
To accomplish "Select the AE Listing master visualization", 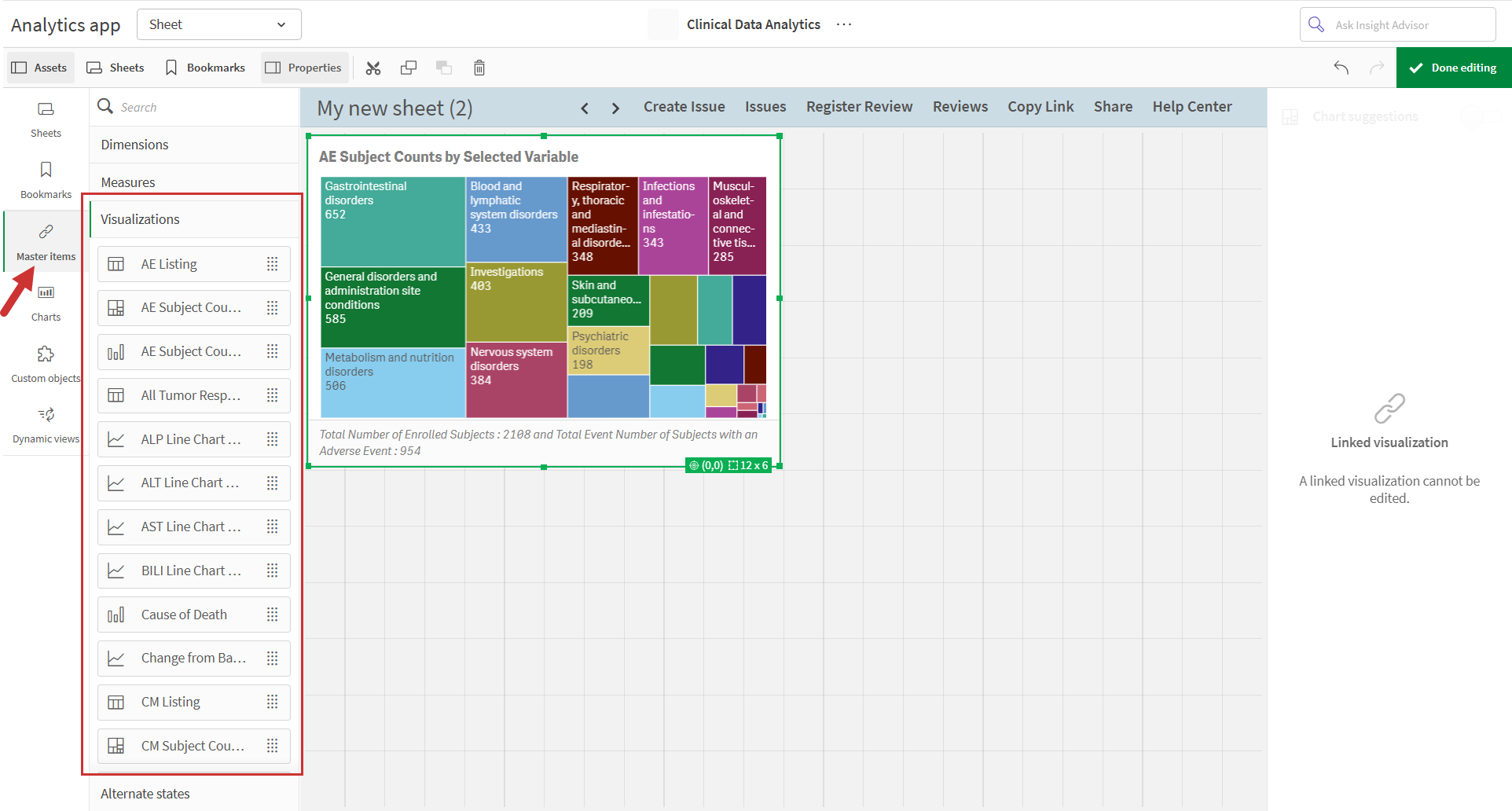I will click(194, 264).
